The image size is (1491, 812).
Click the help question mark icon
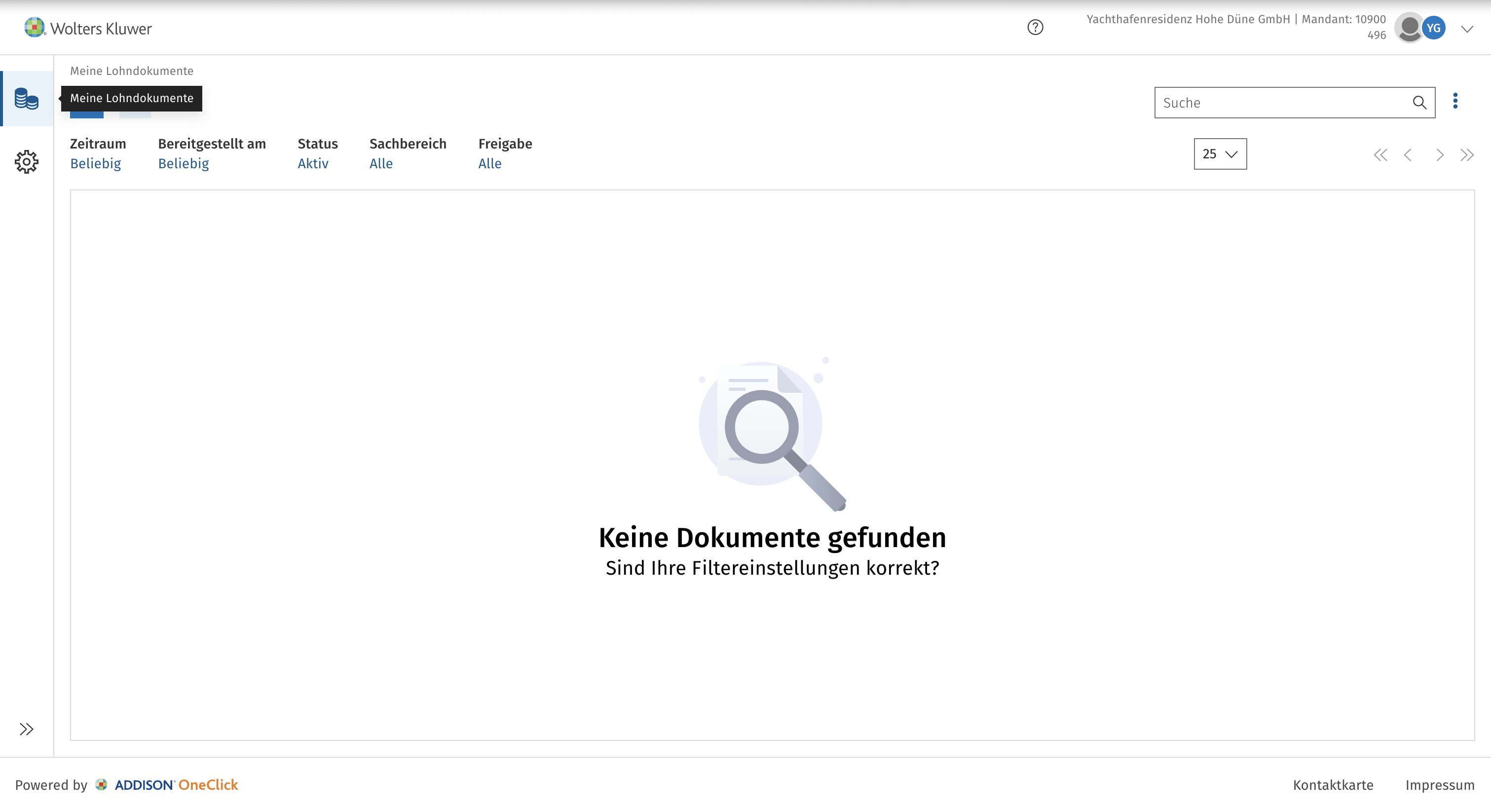tap(1035, 27)
